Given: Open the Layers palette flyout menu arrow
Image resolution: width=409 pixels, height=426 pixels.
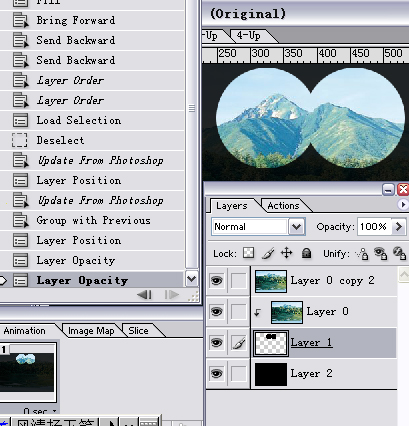Looking at the screenshot, I should [403, 204].
